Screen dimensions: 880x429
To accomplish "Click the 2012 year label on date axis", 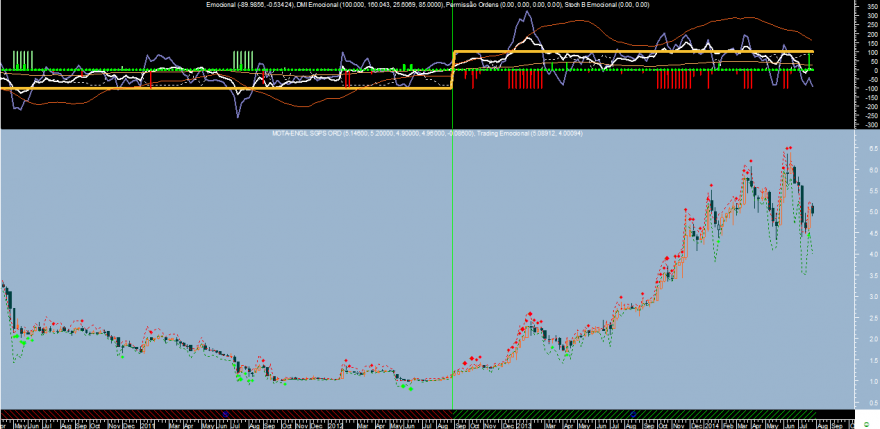I will (336, 426).
